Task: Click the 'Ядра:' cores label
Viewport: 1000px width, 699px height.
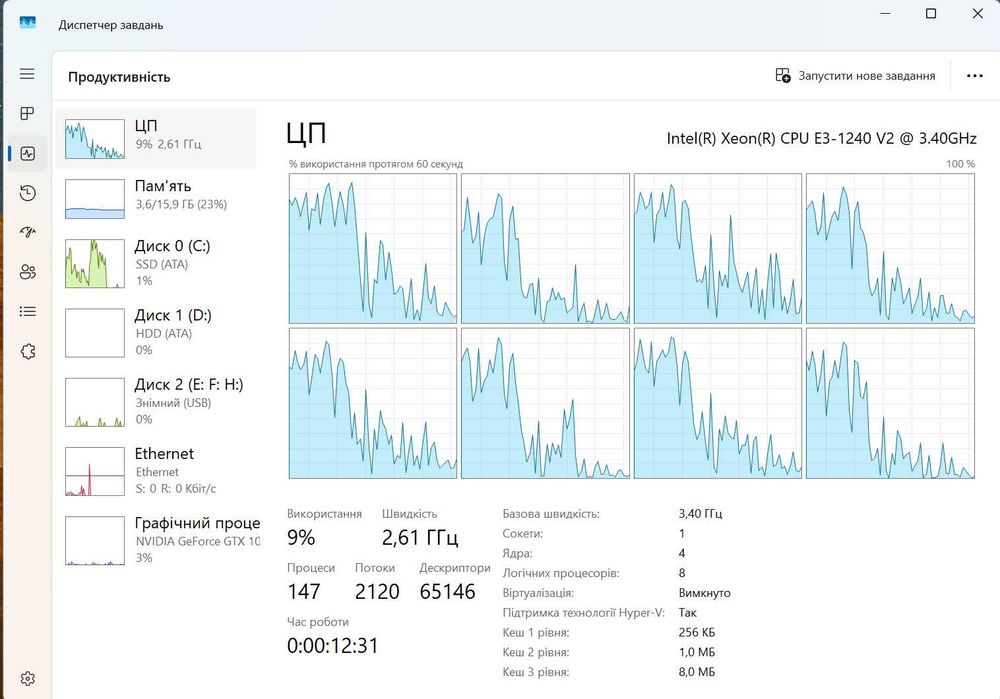Action: pos(517,554)
